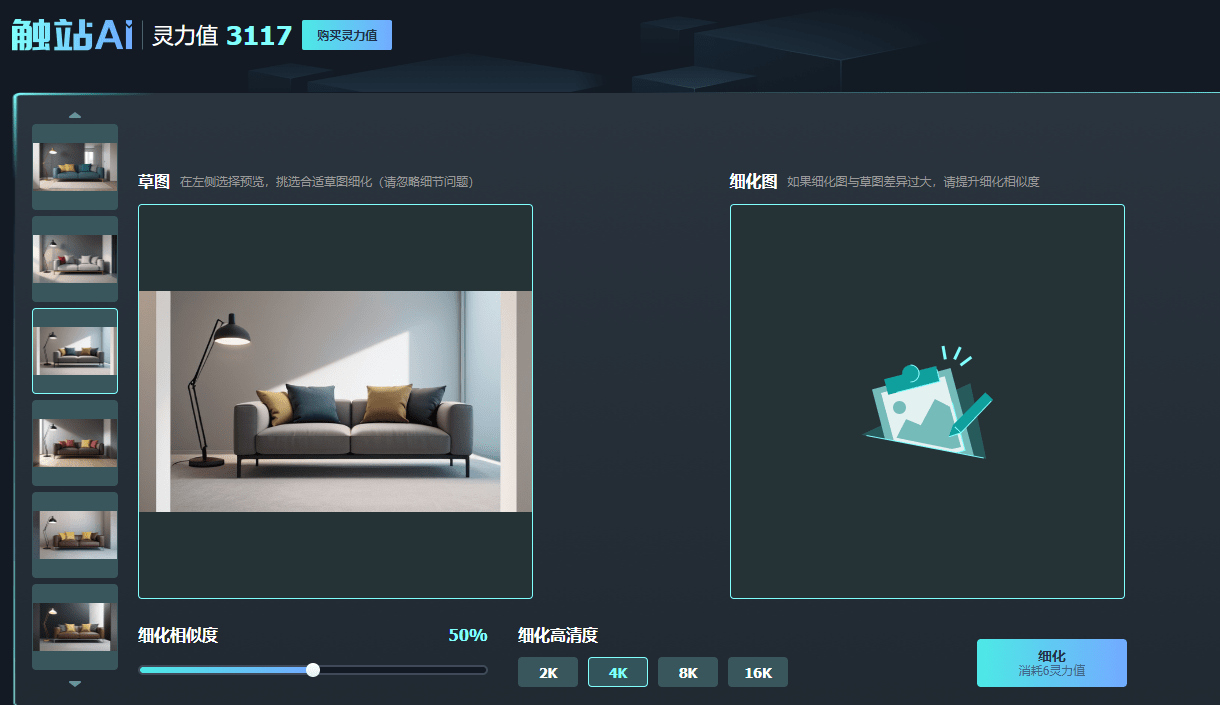Select 8K refinement resolution

point(688,672)
